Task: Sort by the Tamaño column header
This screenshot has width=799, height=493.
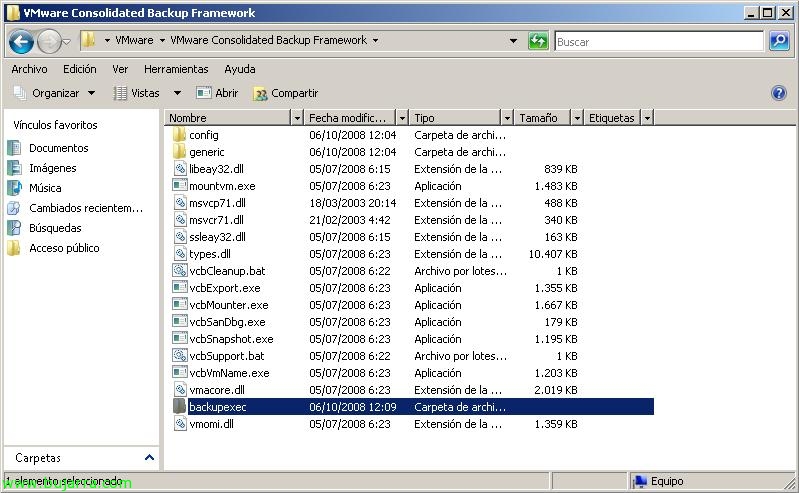Action: point(542,118)
